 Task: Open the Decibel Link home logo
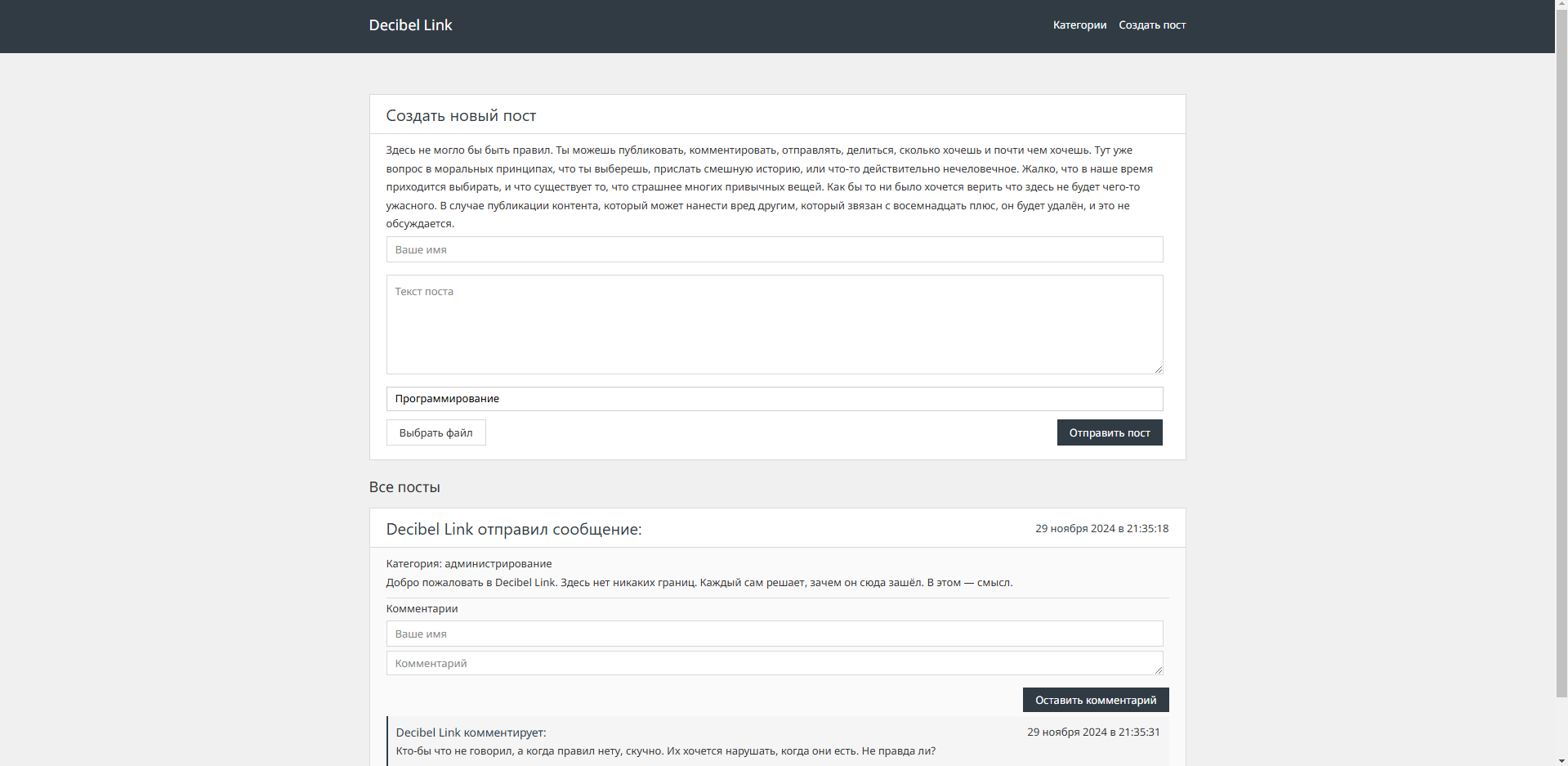pos(410,25)
